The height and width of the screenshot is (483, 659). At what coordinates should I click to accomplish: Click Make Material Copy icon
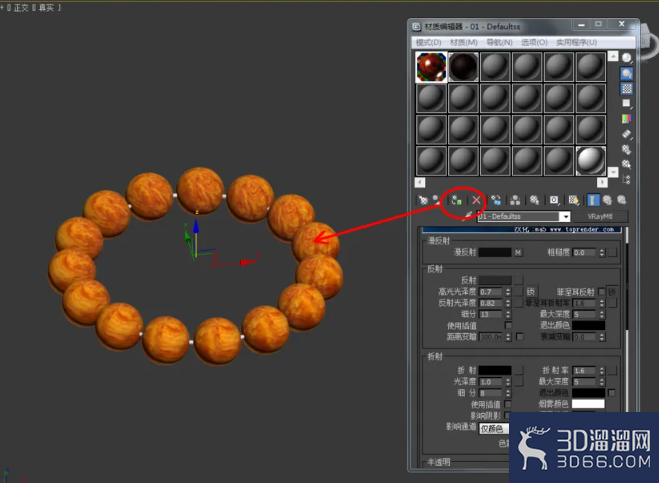(496, 200)
